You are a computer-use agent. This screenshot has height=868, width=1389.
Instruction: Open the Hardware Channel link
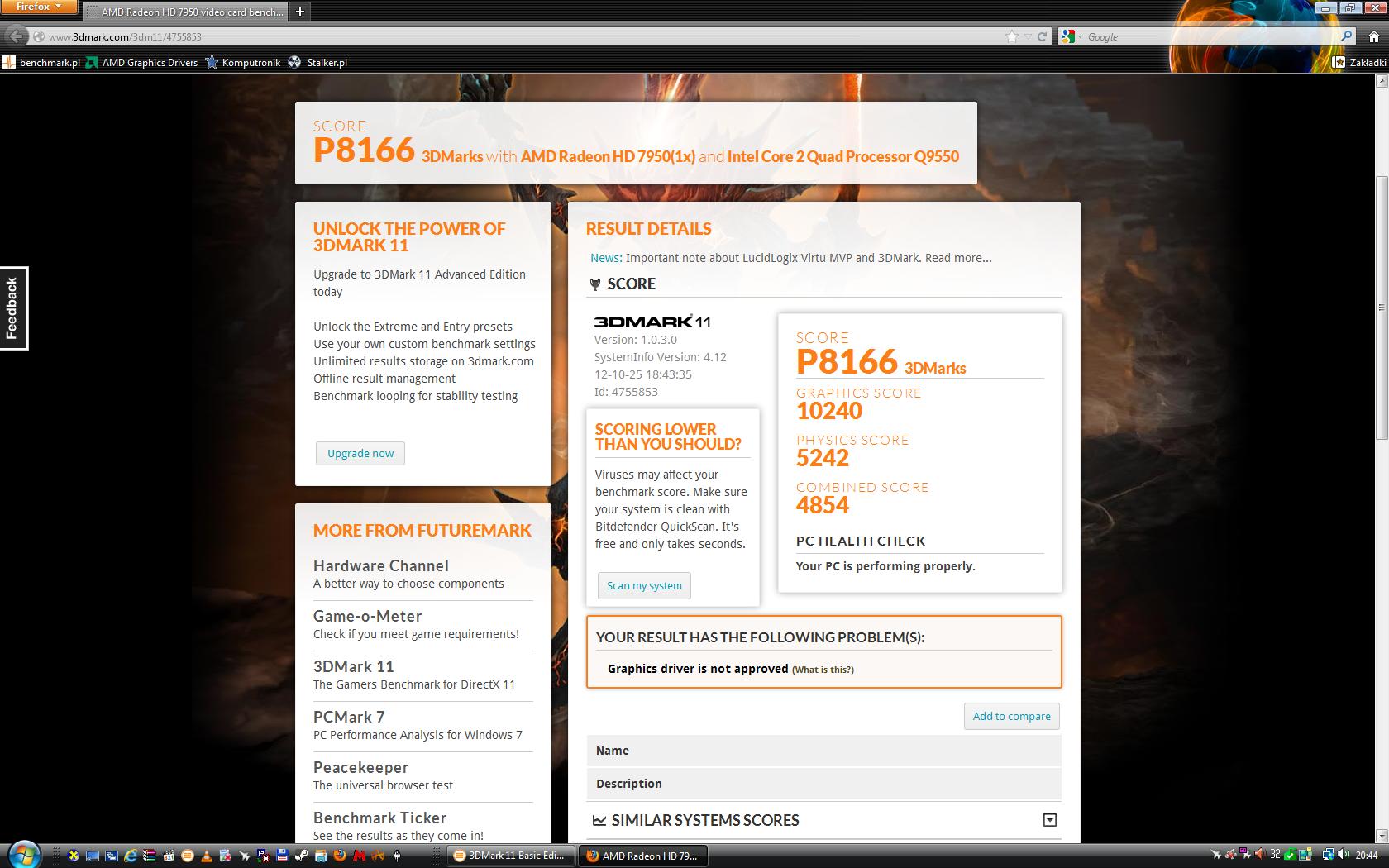tap(381, 565)
